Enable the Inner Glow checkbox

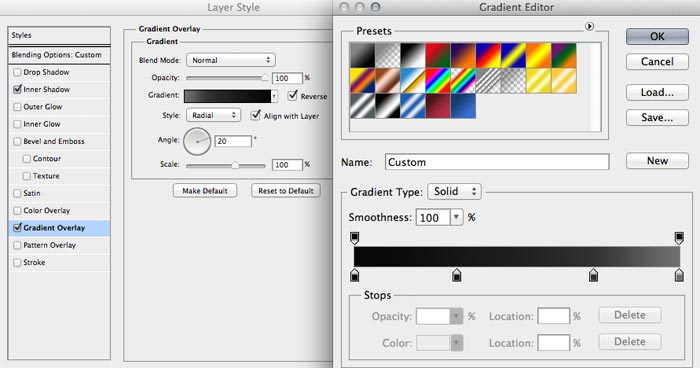[17, 124]
